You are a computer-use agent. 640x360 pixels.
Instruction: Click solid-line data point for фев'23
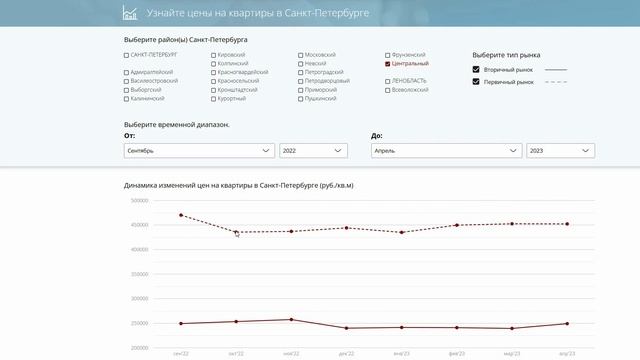pyautogui.click(x=457, y=327)
